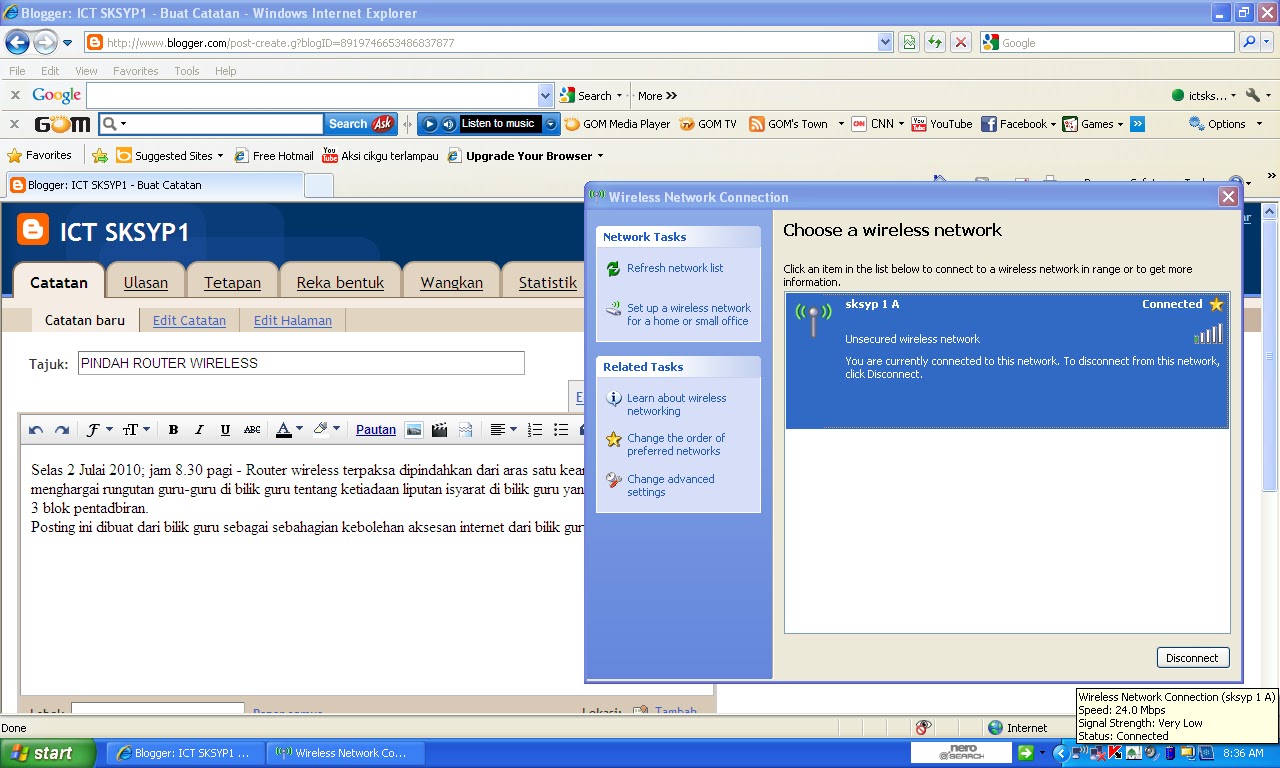Screen dimensions: 1280x768
Task: Select the sksyp 1 A network entry
Action: pos(1007,361)
